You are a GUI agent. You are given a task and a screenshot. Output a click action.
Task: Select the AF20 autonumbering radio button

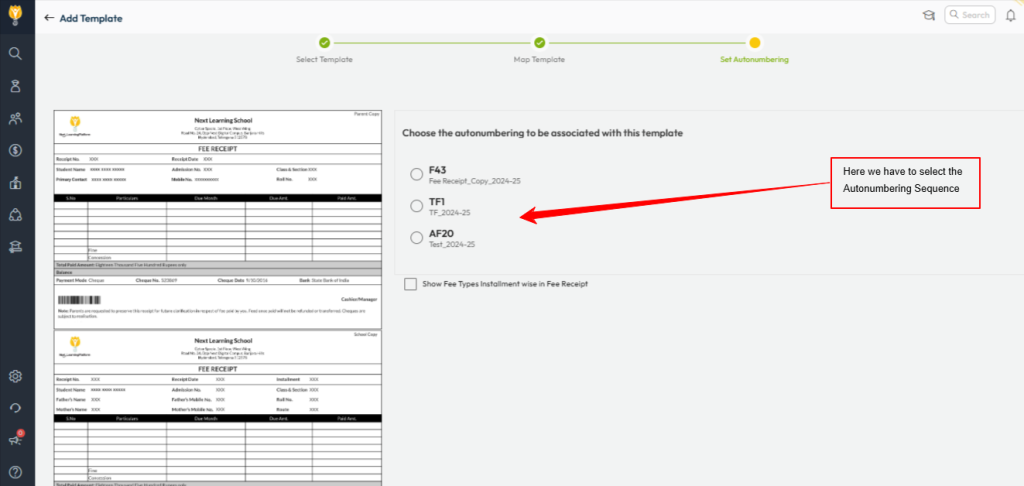pos(416,237)
